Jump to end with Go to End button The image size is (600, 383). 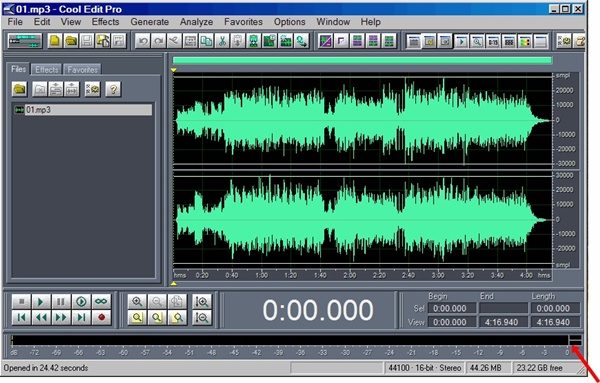click(81, 318)
